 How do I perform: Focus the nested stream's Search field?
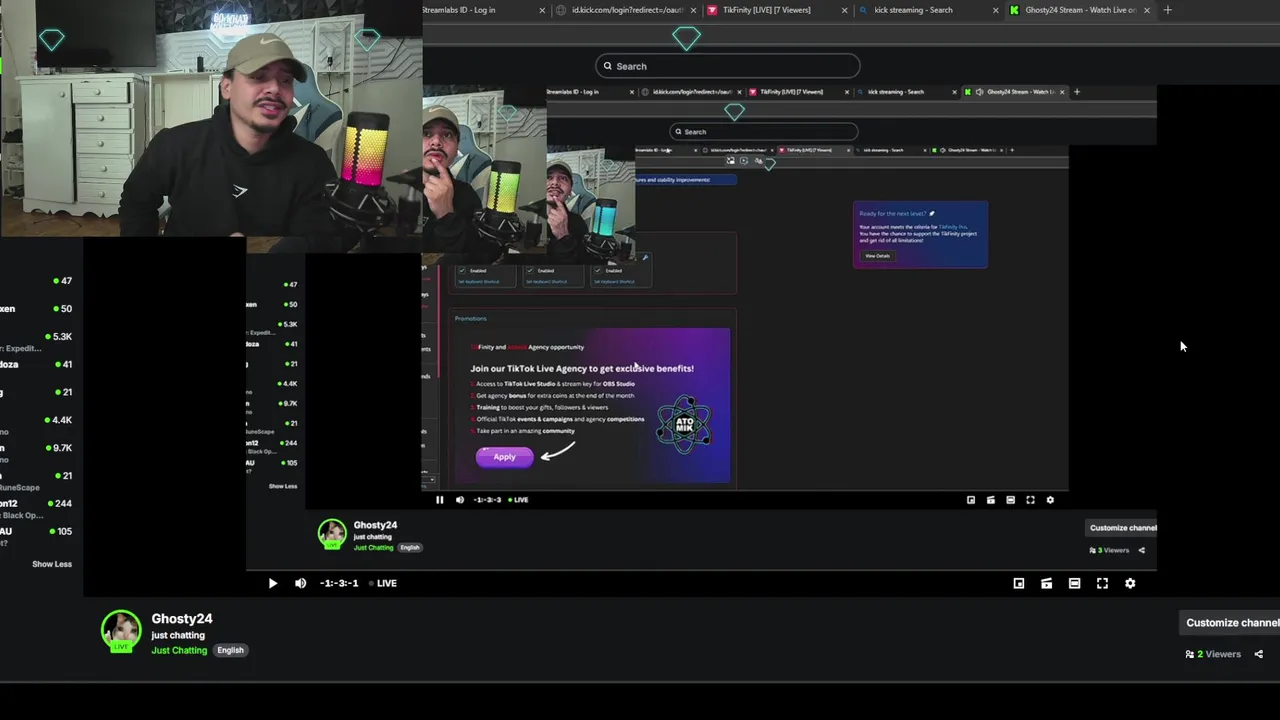(764, 131)
